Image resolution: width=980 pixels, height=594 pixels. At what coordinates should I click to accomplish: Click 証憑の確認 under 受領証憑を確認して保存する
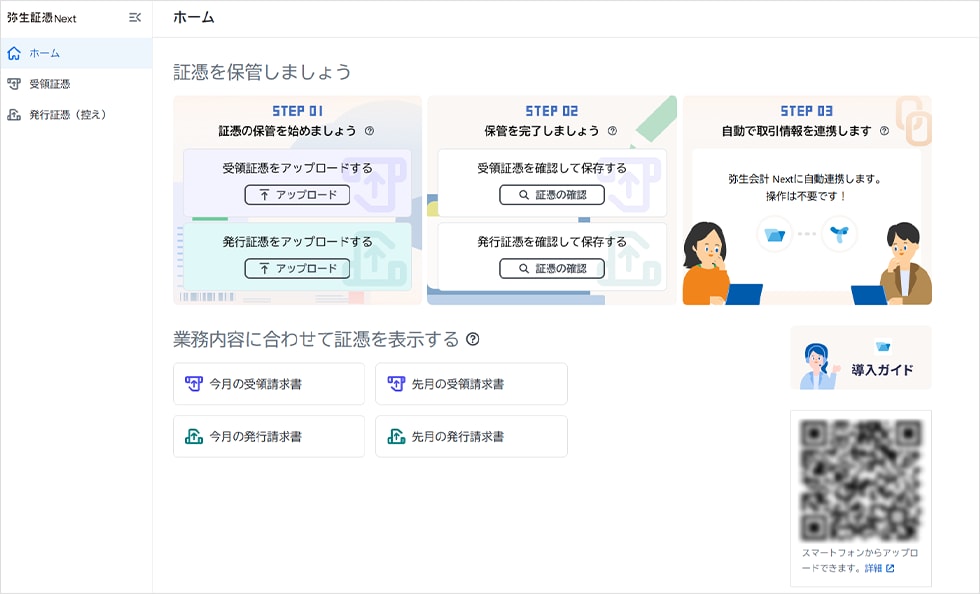pos(551,195)
